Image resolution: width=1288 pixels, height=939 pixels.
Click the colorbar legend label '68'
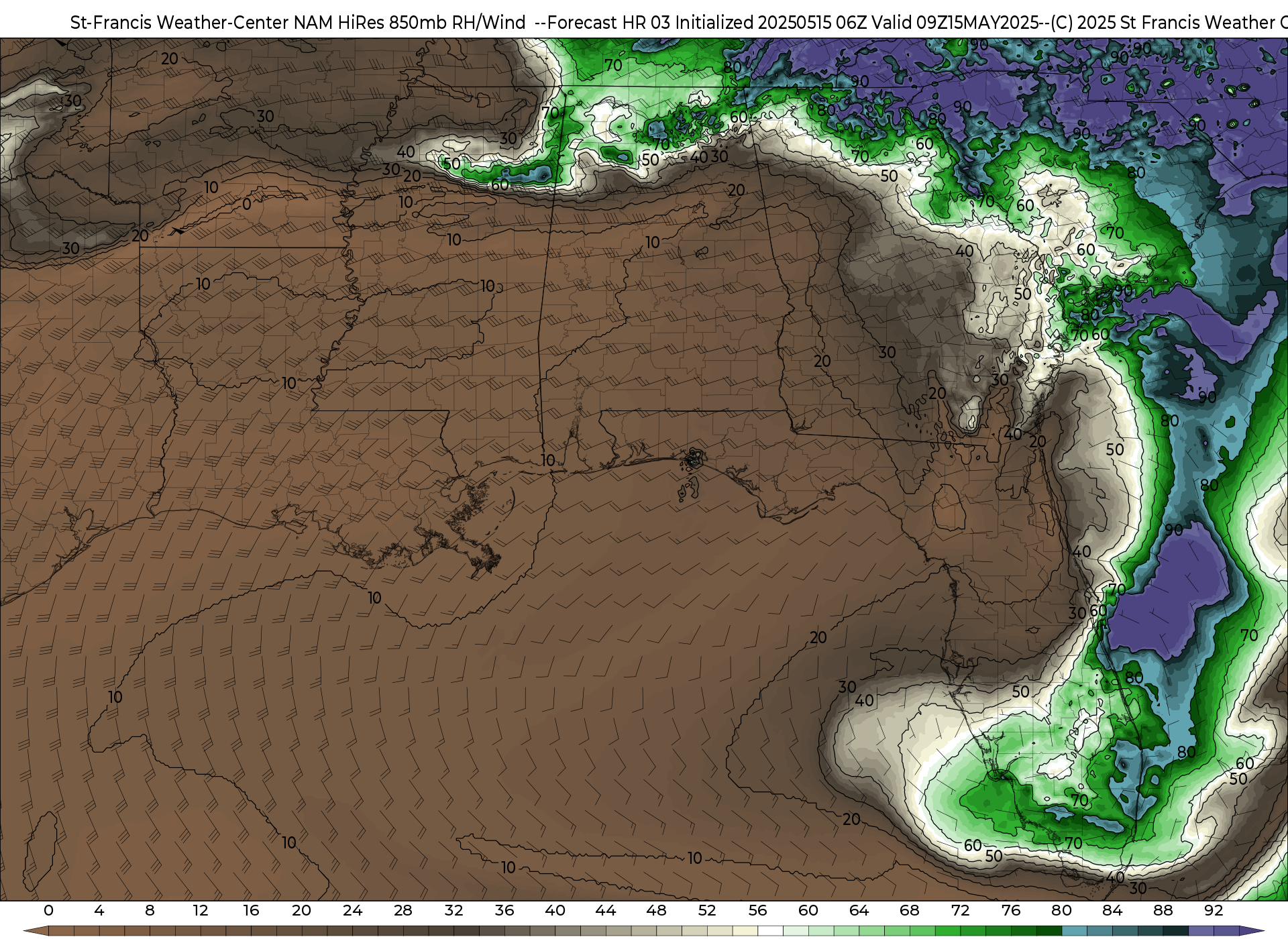(910, 910)
